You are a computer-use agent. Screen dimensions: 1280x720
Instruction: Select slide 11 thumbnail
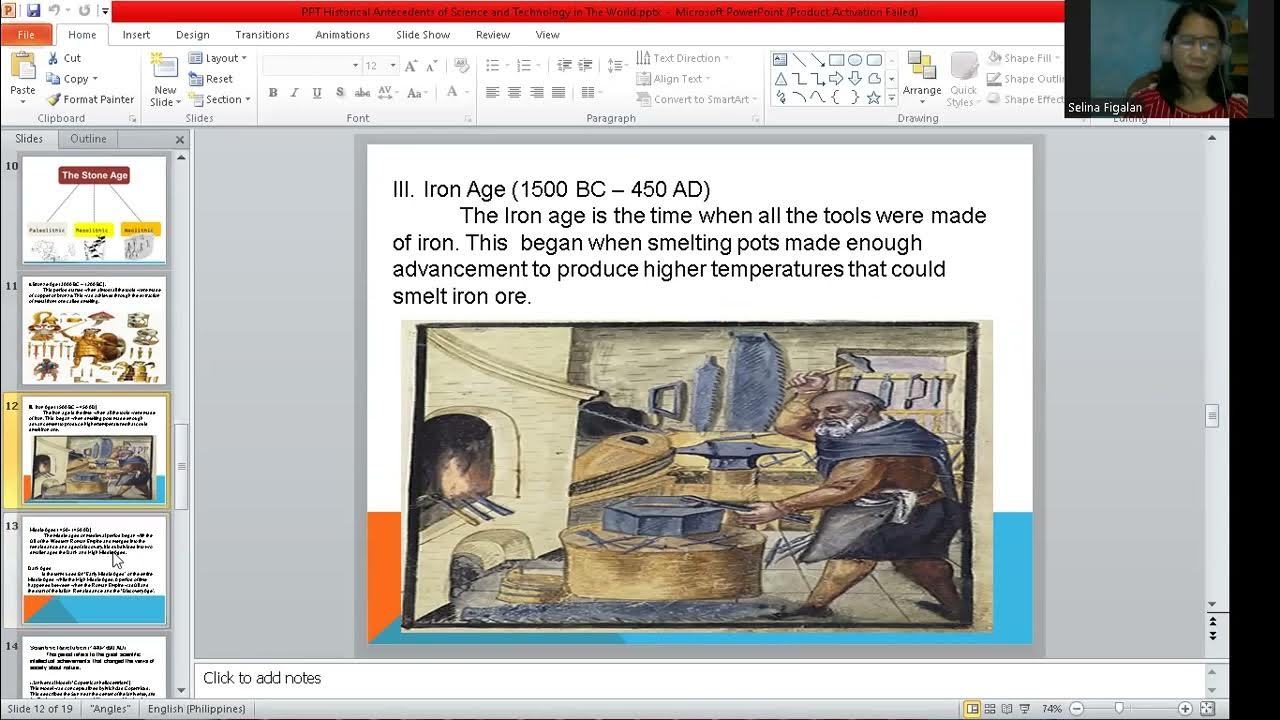[x=95, y=331]
